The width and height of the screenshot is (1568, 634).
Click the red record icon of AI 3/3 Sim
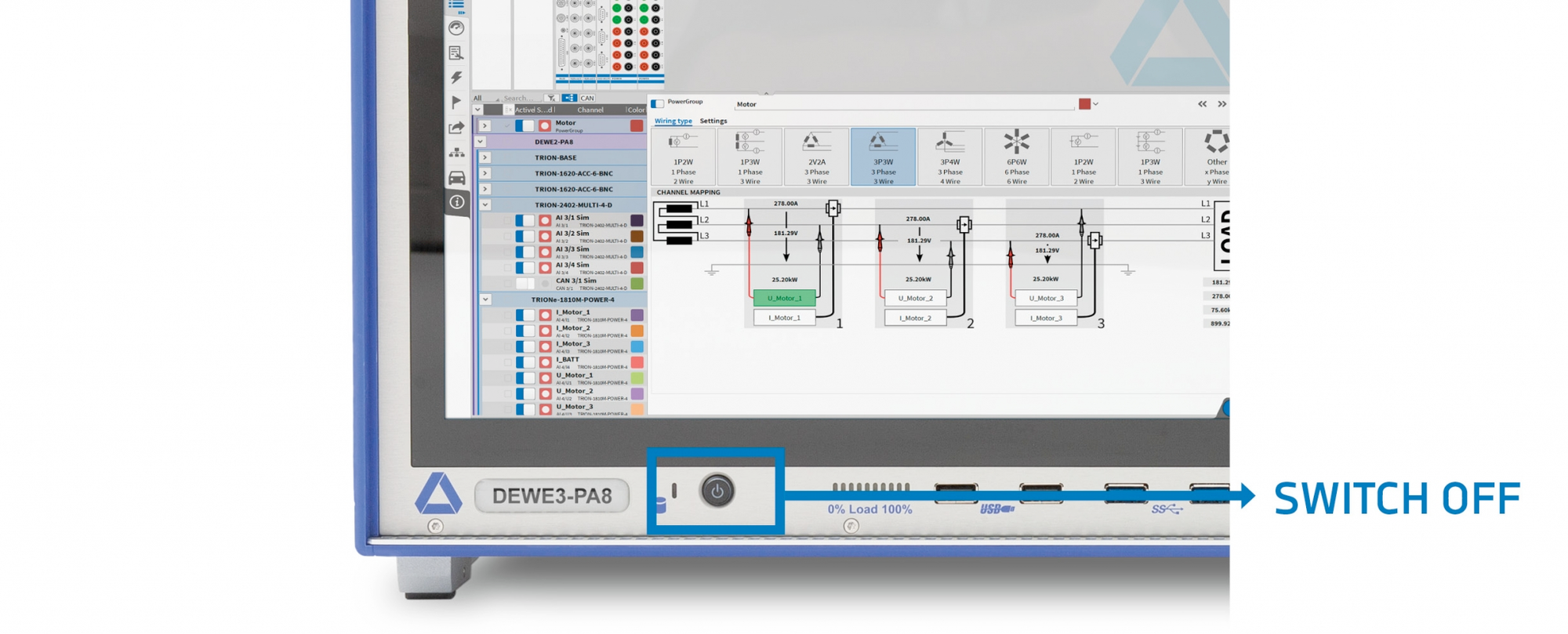coord(545,252)
